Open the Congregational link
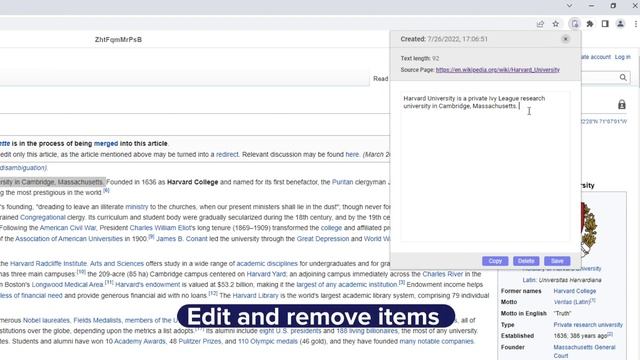This screenshot has width=640, height=360. 42,218
